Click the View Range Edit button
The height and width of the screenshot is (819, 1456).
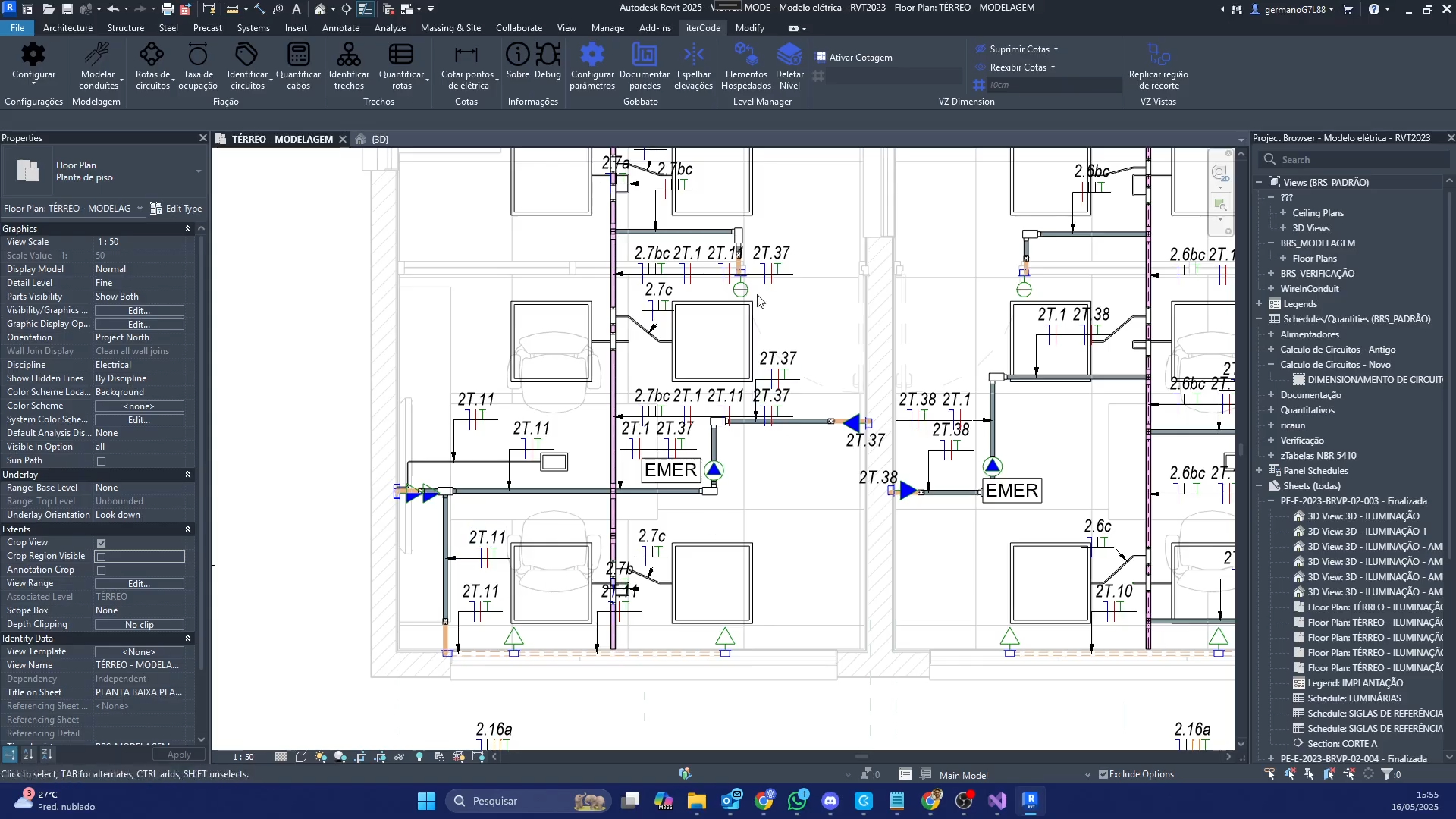tap(139, 584)
